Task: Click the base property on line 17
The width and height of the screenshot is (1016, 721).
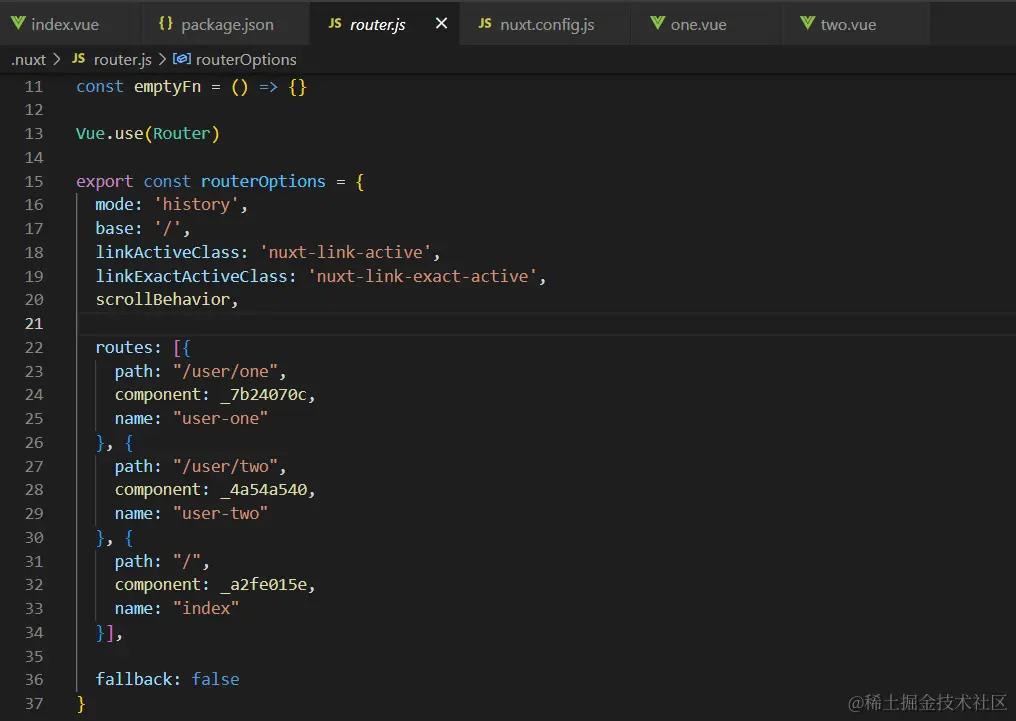Action: coord(114,229)
